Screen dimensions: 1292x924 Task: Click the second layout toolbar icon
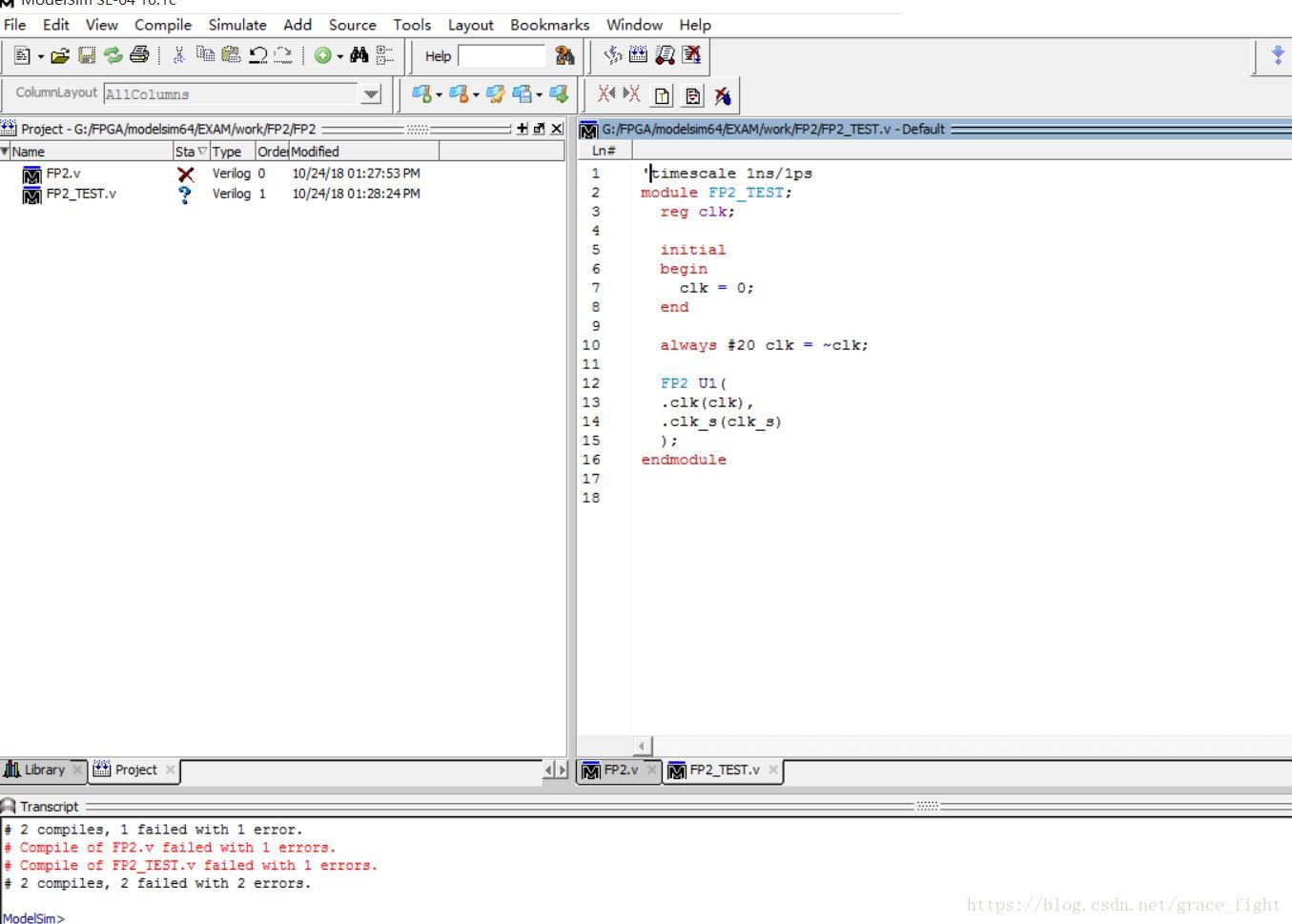click(458, 93)
